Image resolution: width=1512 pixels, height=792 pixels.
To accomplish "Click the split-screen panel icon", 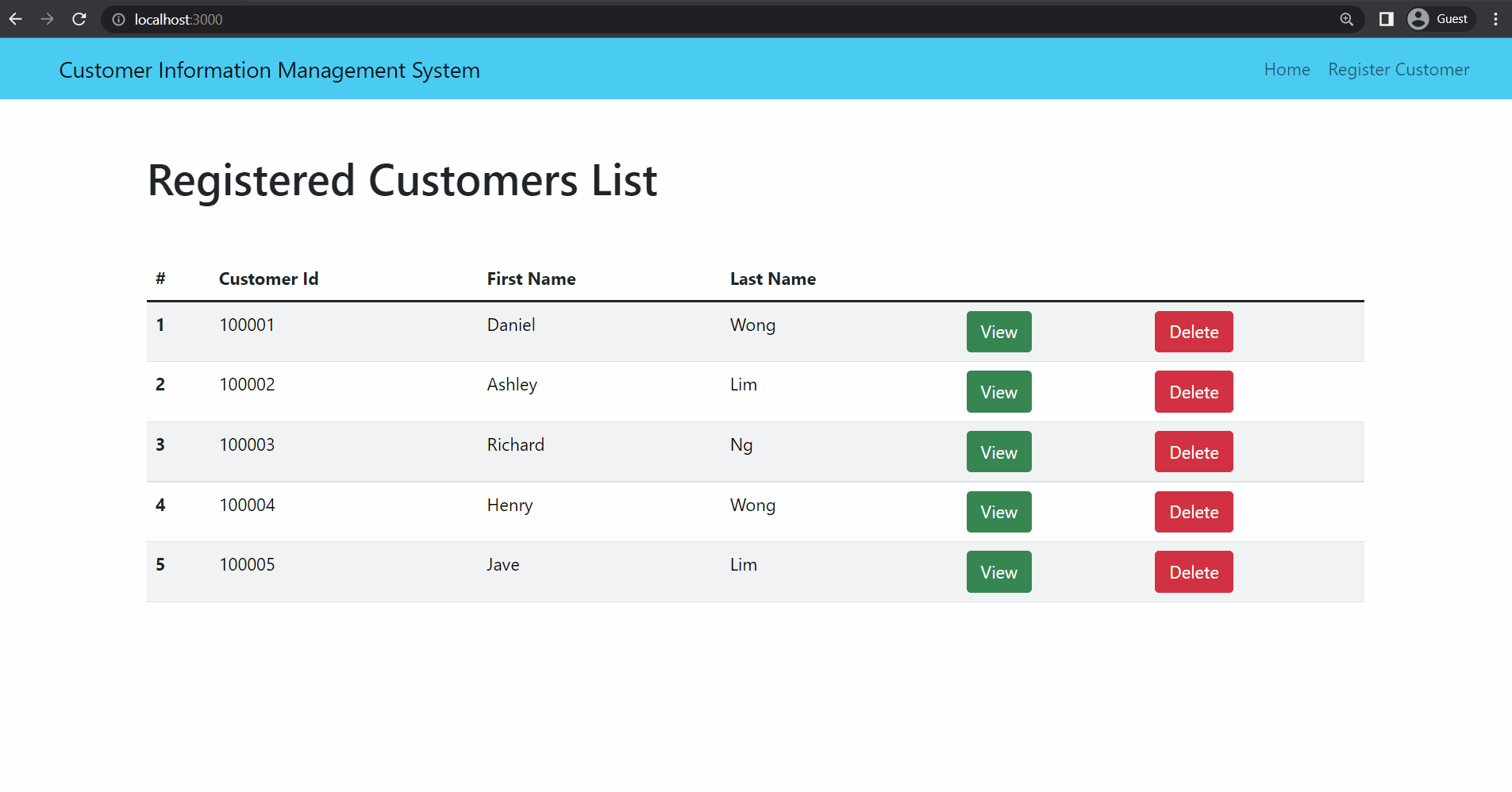I will (1386, 18).
